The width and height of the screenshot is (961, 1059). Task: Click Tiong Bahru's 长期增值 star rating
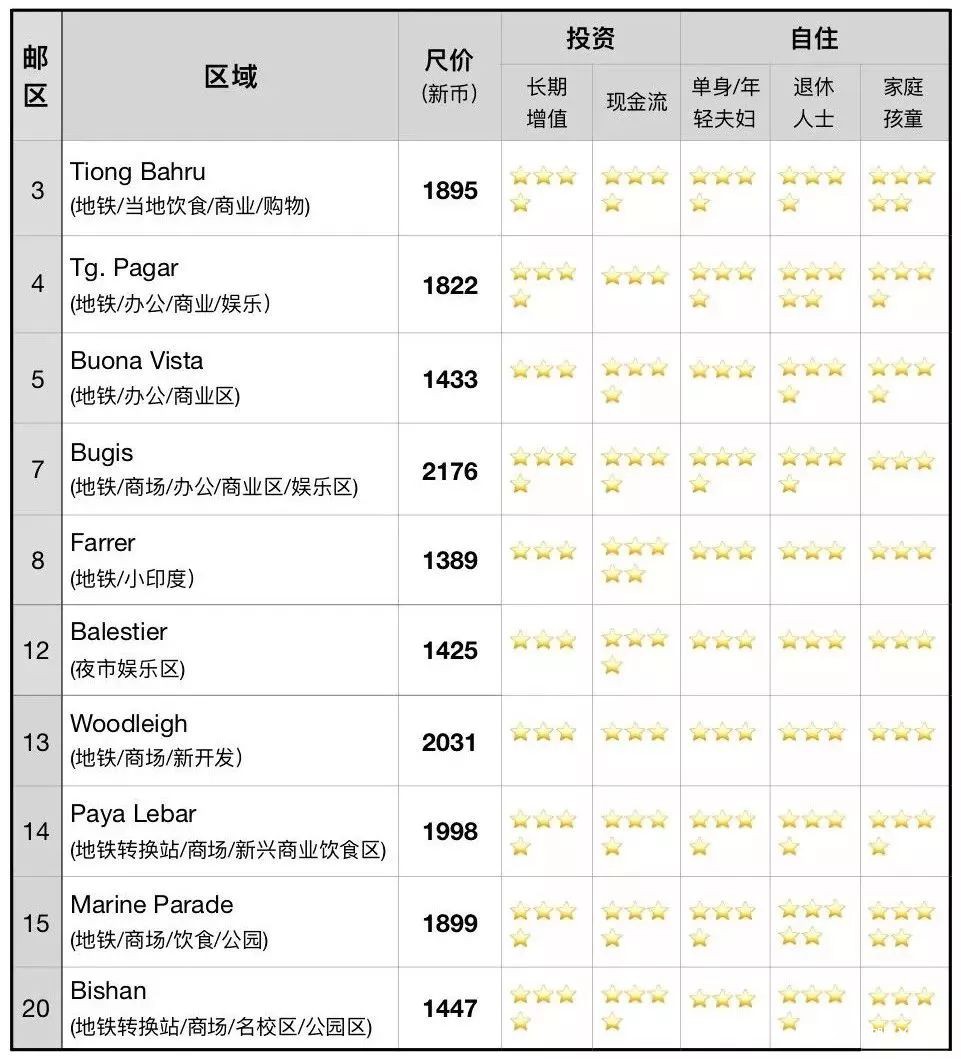coord(543,189)
